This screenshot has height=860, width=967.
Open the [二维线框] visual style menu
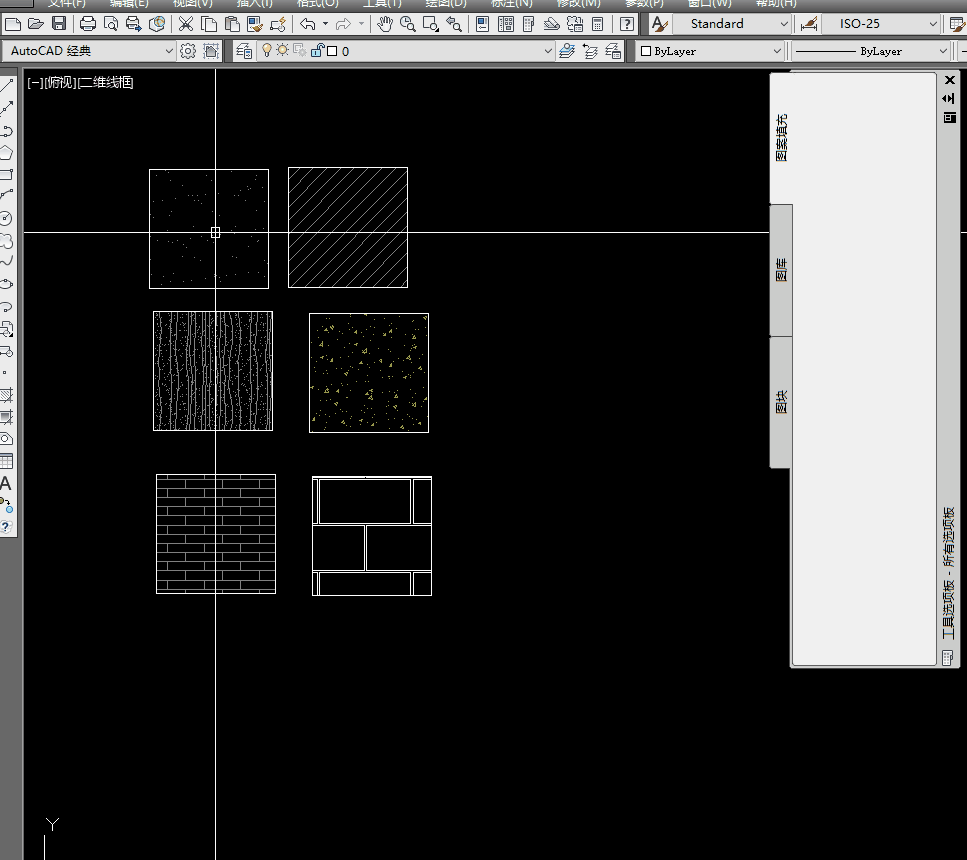point(105,82)
